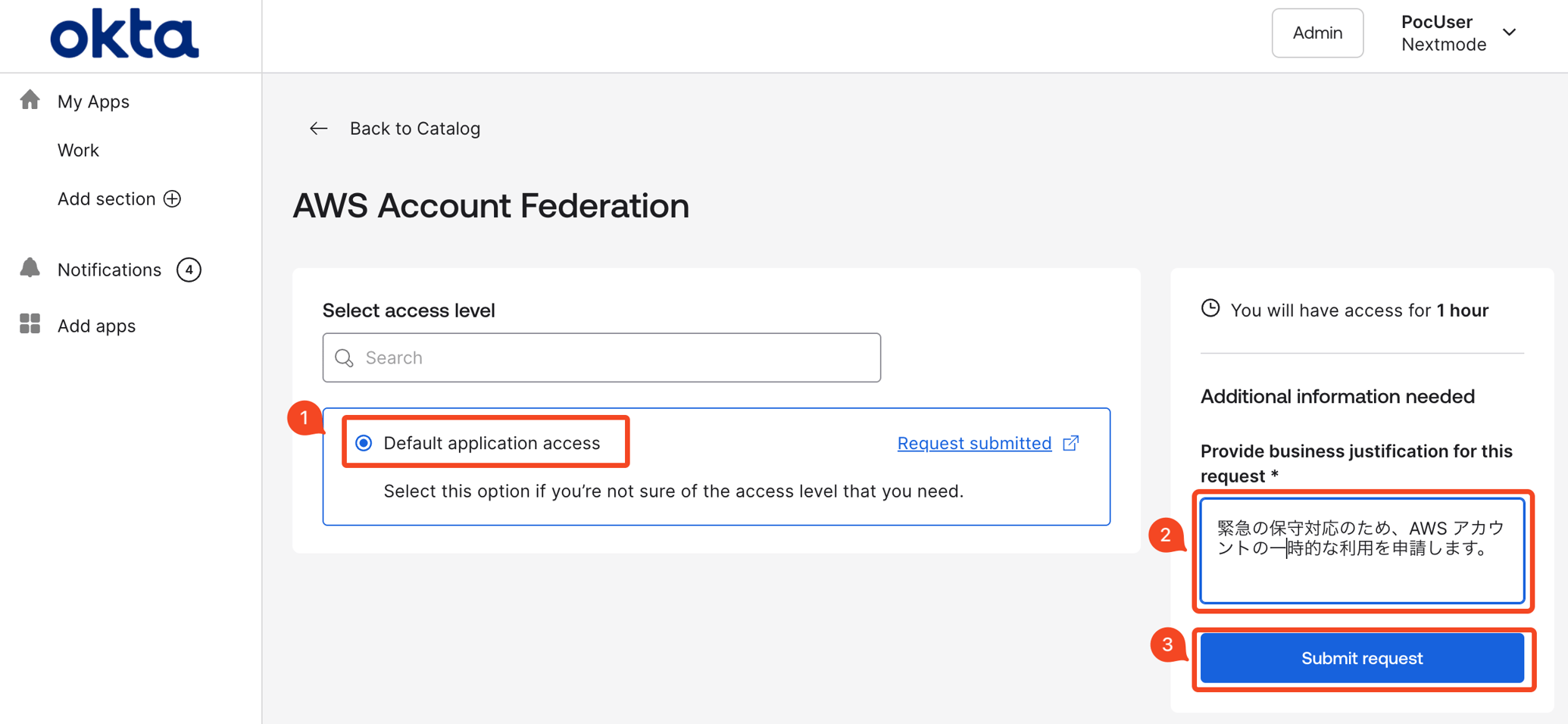Click the clock icon beside access duration
Image resolution: width=1568 pixels, height=724 pixels.
click(x=1211, y=308)
